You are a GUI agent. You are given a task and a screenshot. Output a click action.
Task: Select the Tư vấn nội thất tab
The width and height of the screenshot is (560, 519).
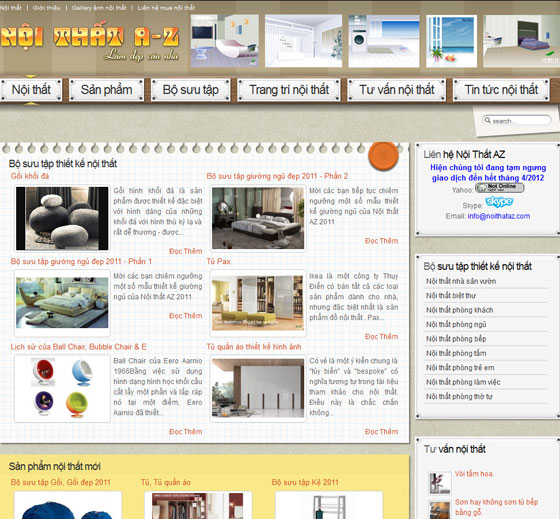coord(396,90)
